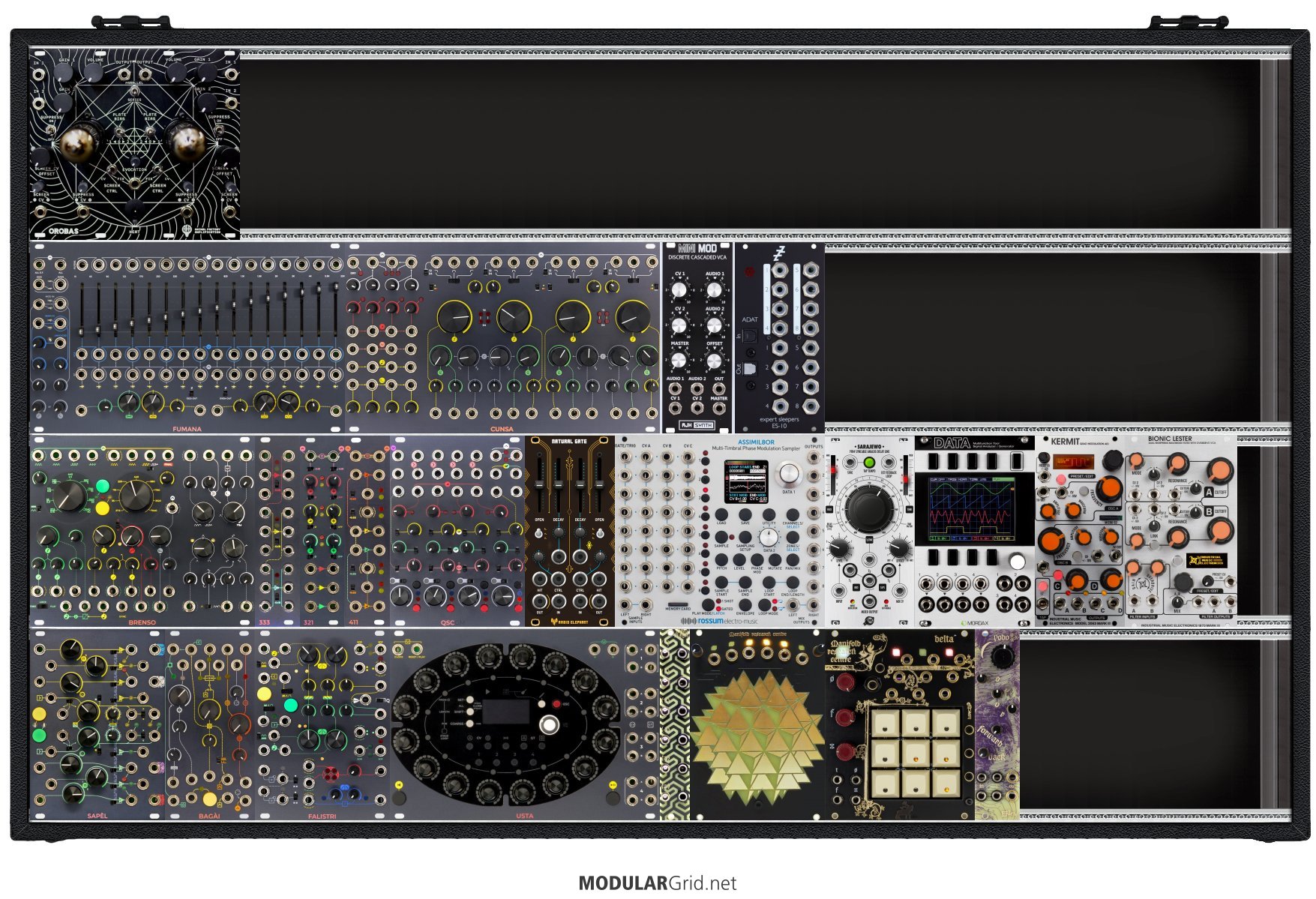Click the OSC A Frequency knob on Kermit
The width and height of the screenshot is (1316, 899).
pos(1110,488)
